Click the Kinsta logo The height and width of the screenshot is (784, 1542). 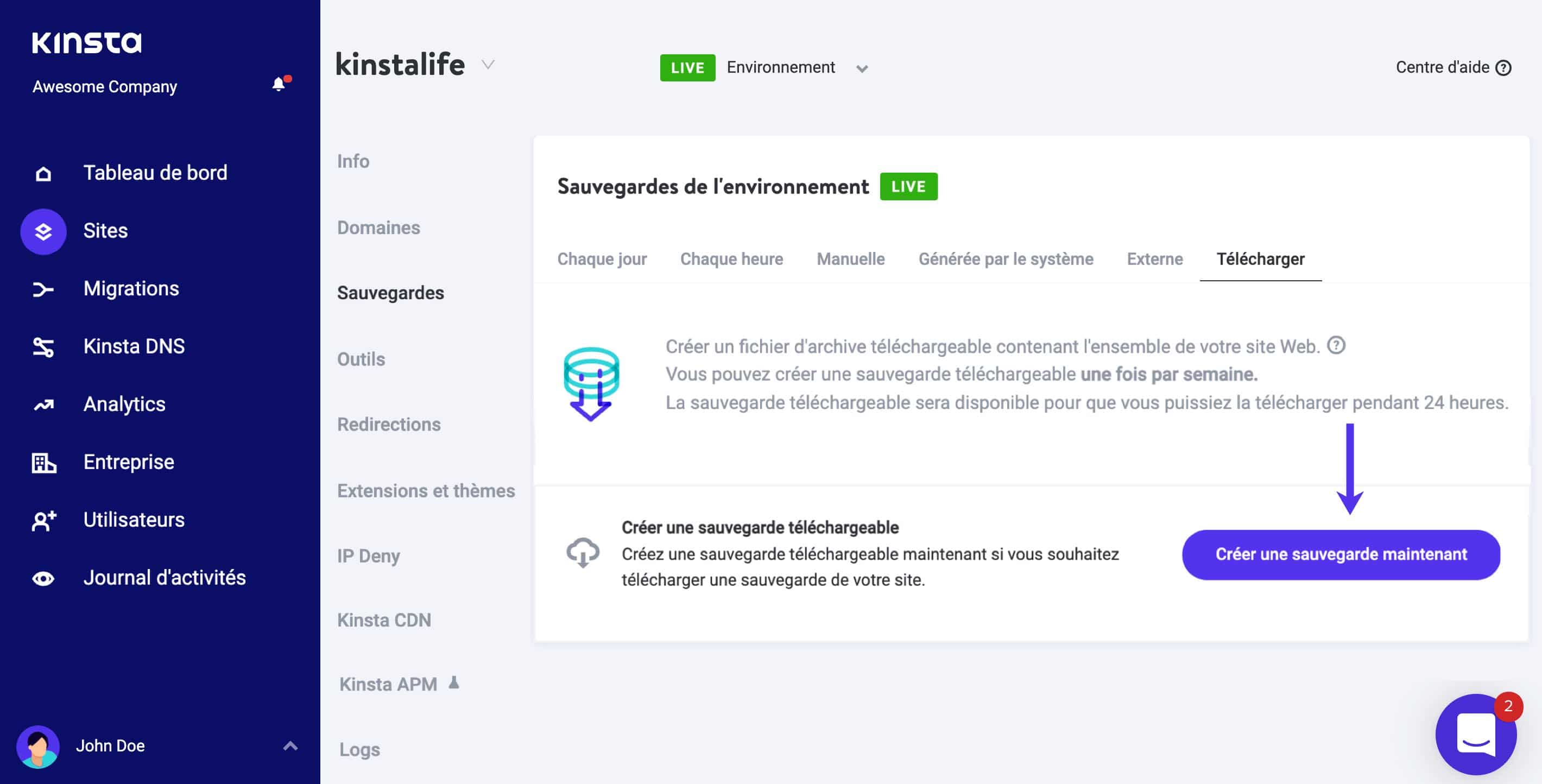tap(87, 42)
